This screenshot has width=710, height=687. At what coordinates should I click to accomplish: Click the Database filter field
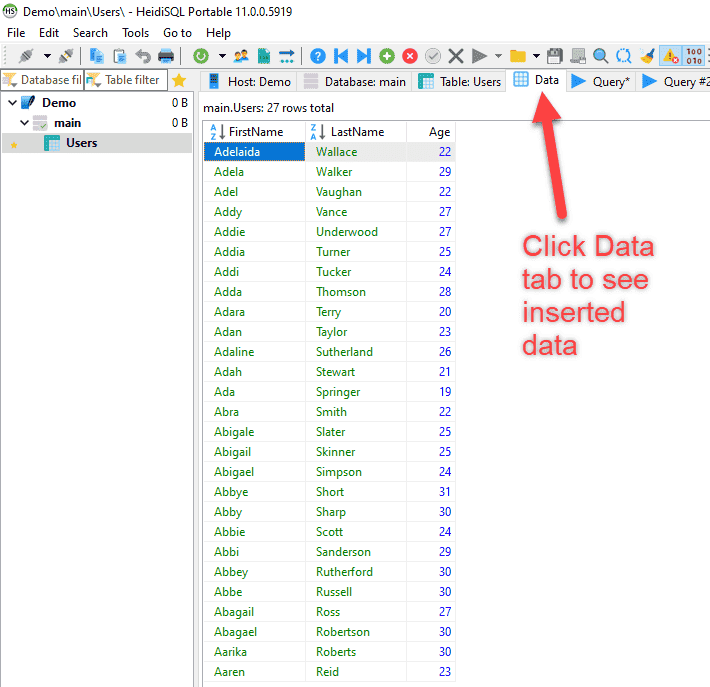(43, 80)
